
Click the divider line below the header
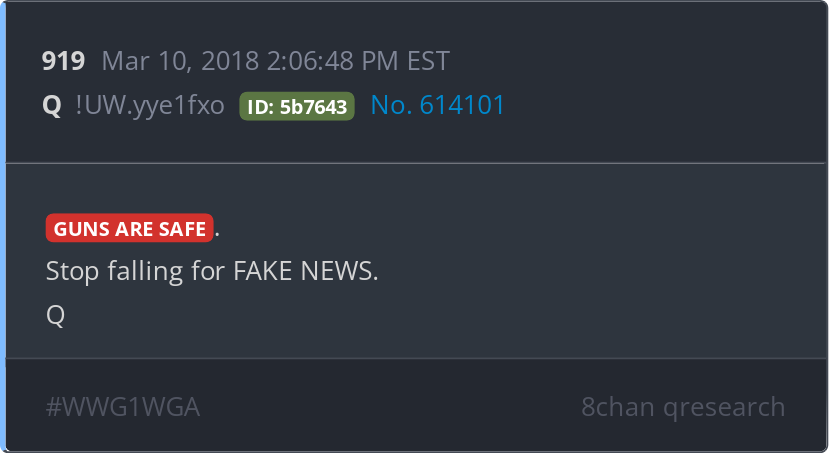coord(416,164)
